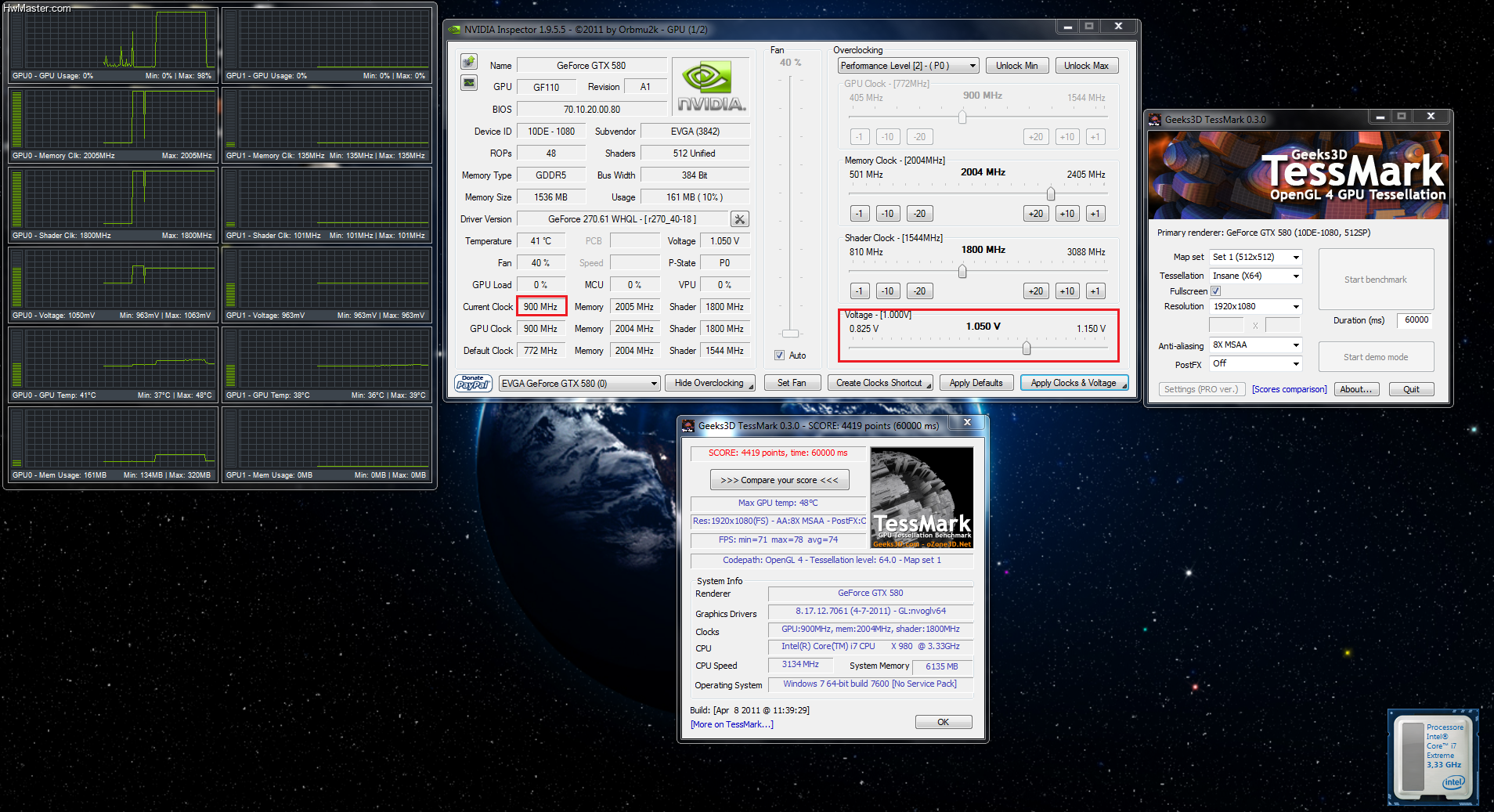Click the GPU0 Voltage graph
Viewport: 1494px width, 812px height.
(113, 283)
